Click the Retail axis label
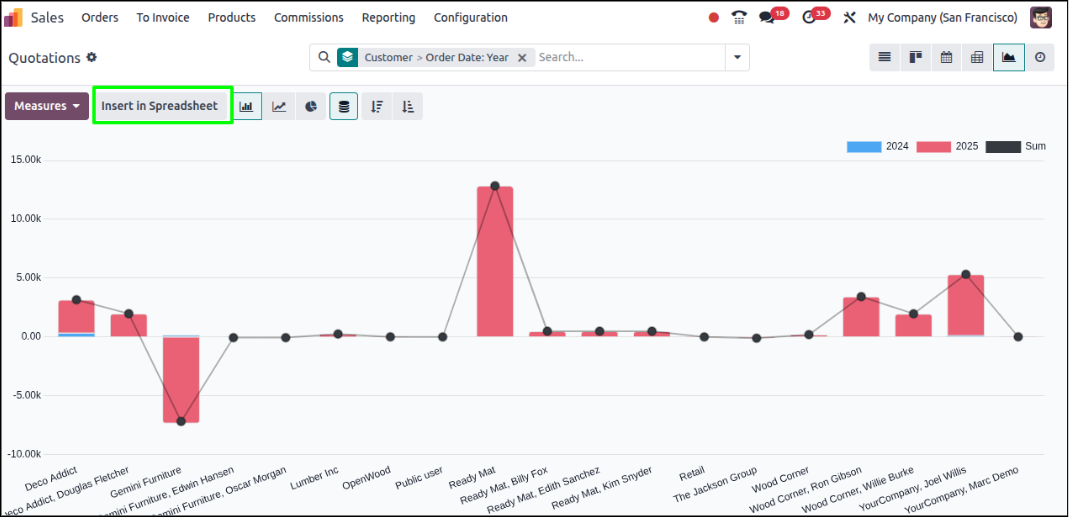Image resolution: width=1071 pixels, height=517 pixels. tap(693, 474)
